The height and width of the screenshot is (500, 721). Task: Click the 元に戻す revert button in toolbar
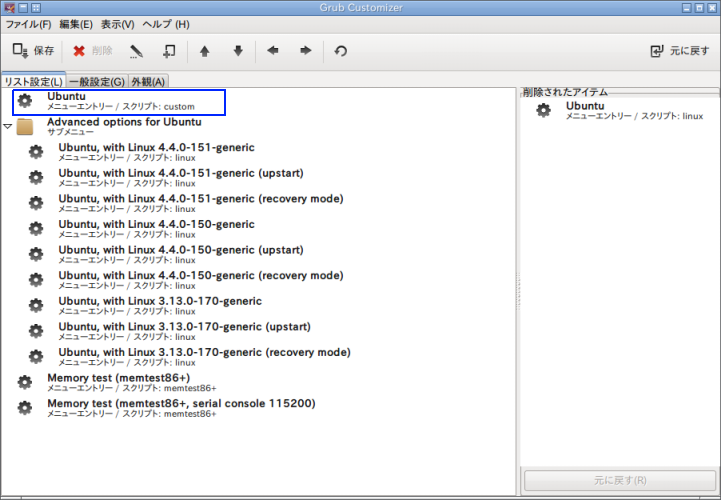tap(680, 51)
